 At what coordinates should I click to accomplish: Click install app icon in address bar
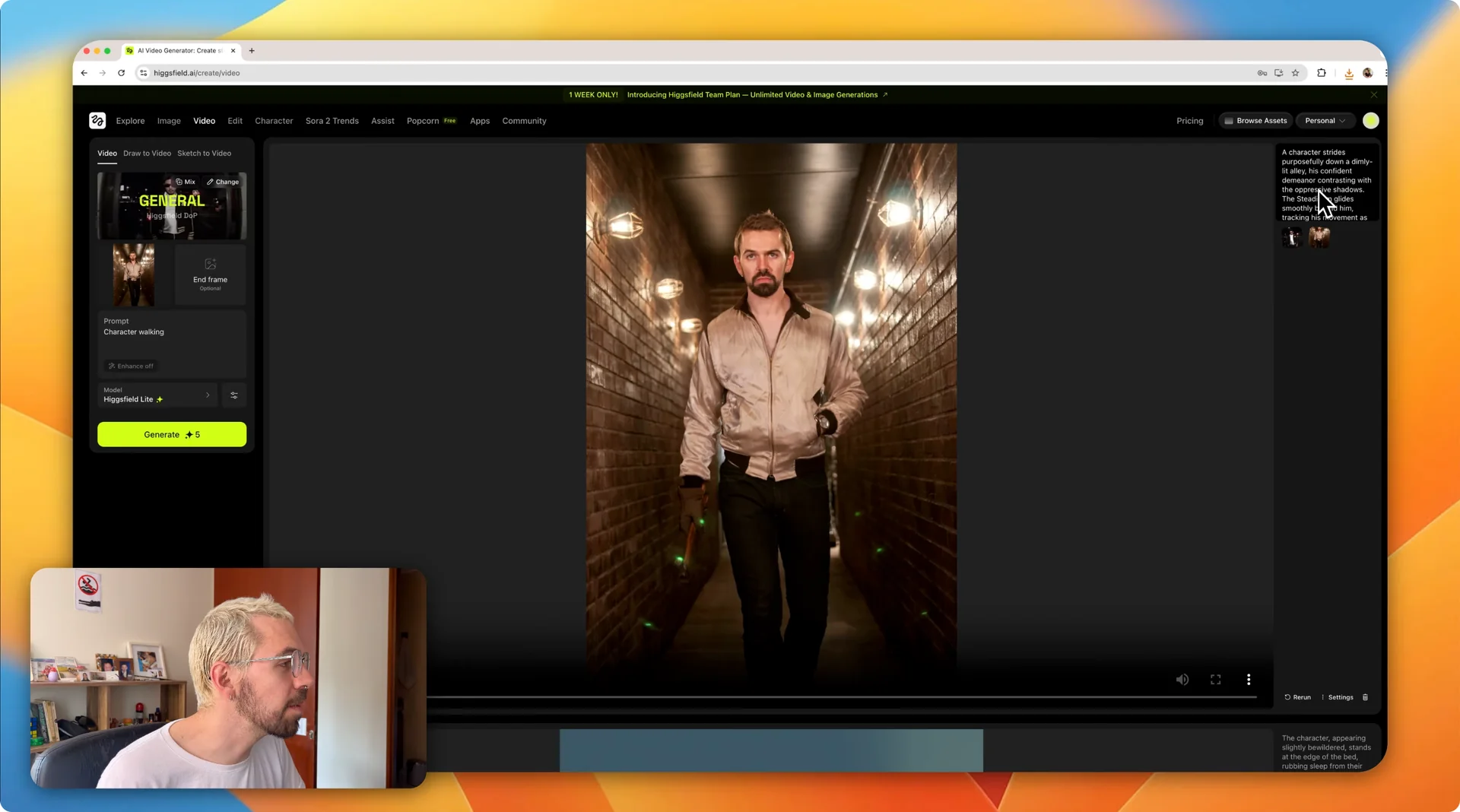(1279, 73)
